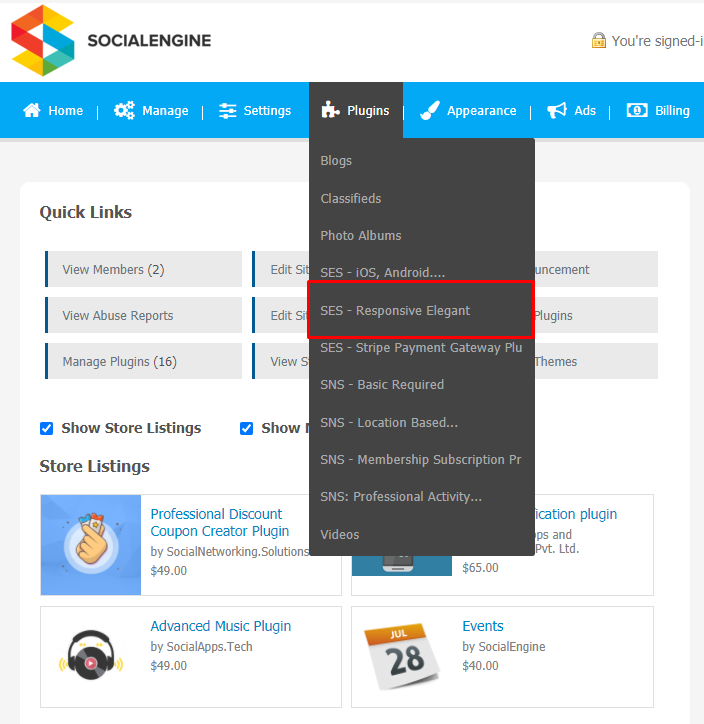Click the Store Listings heading

95,466
